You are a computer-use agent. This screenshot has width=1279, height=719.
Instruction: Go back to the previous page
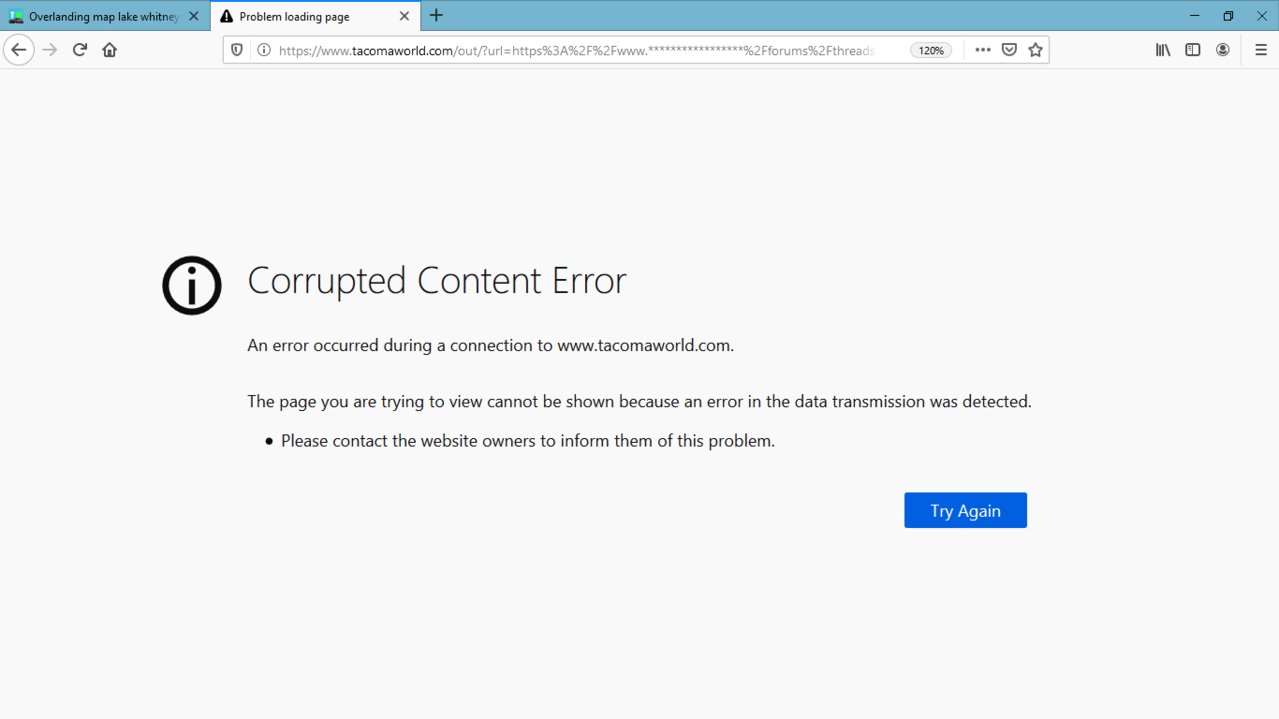[x=19, y=50]
